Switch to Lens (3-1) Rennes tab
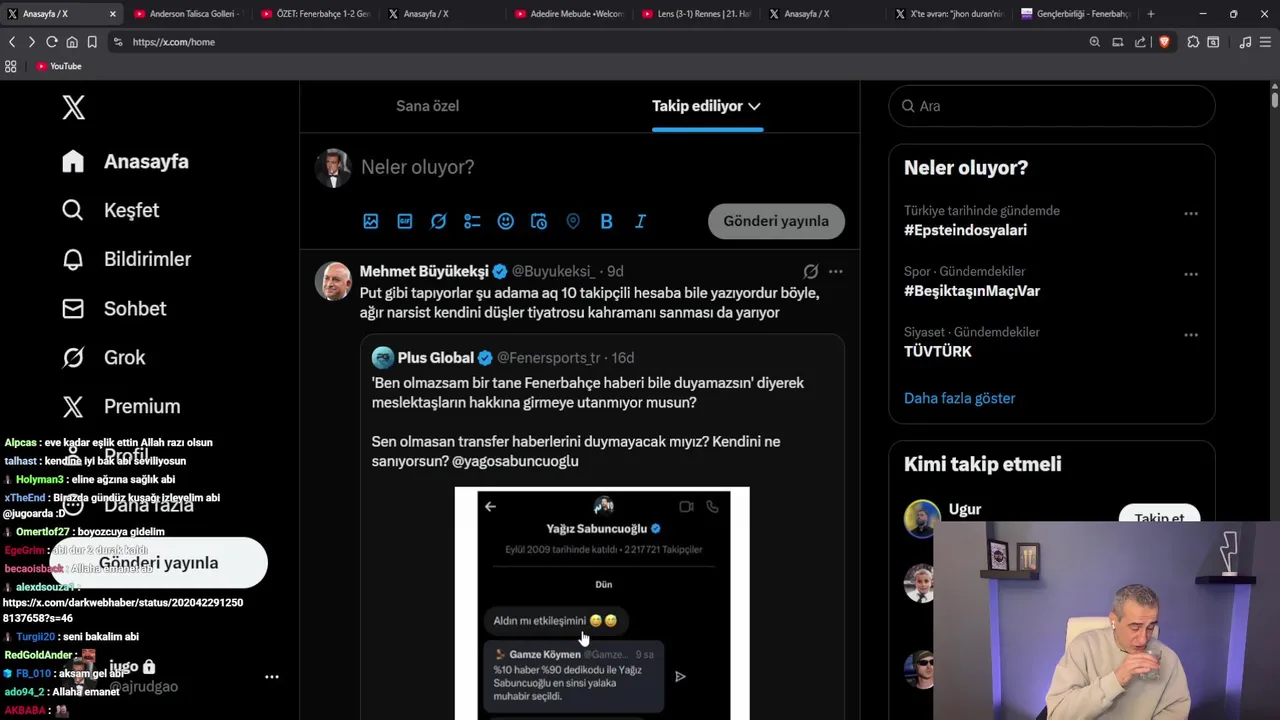Screen dimensions: 1280x720 click(696, 14)
